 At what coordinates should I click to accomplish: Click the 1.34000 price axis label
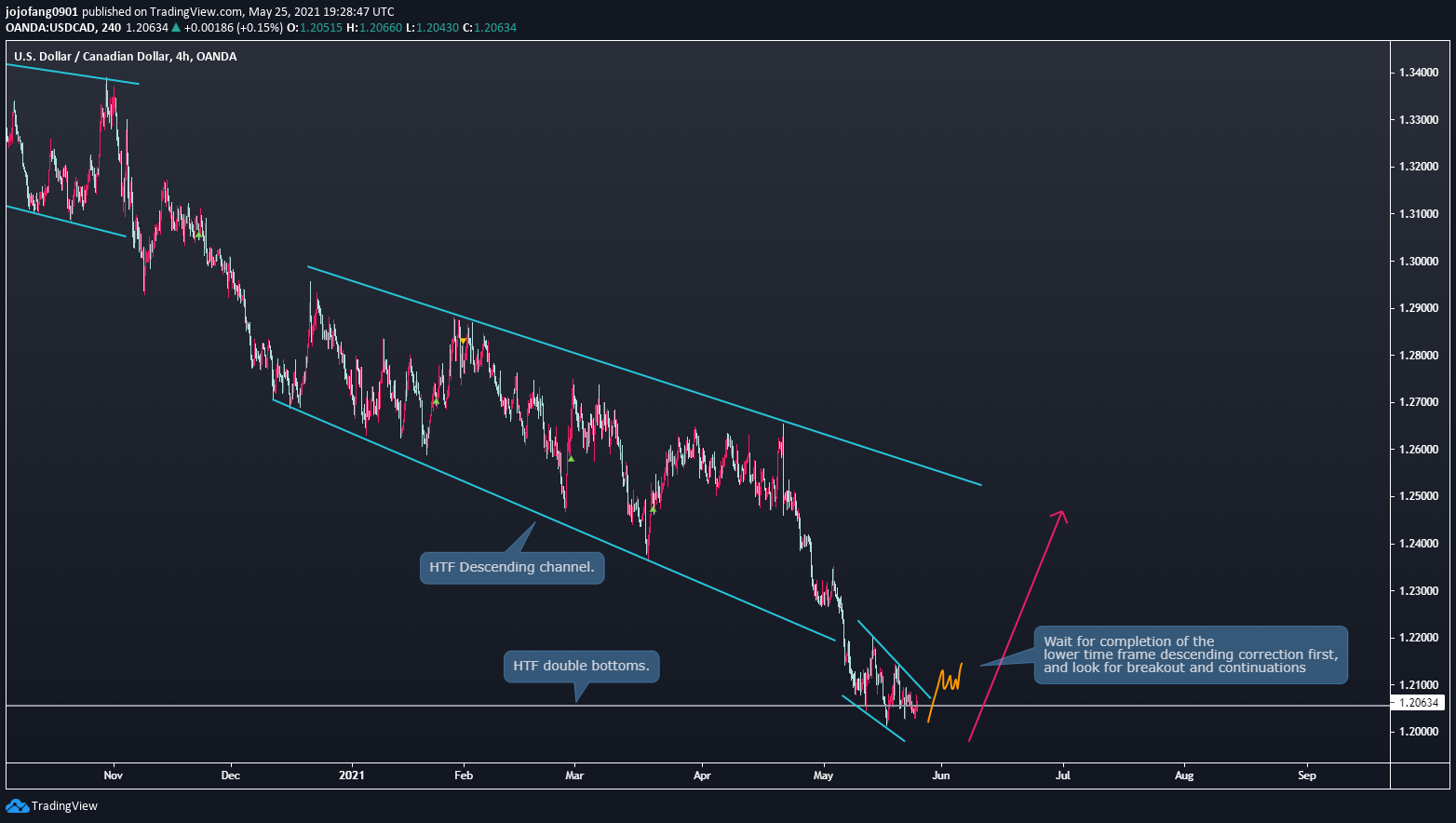point(1418,73)
